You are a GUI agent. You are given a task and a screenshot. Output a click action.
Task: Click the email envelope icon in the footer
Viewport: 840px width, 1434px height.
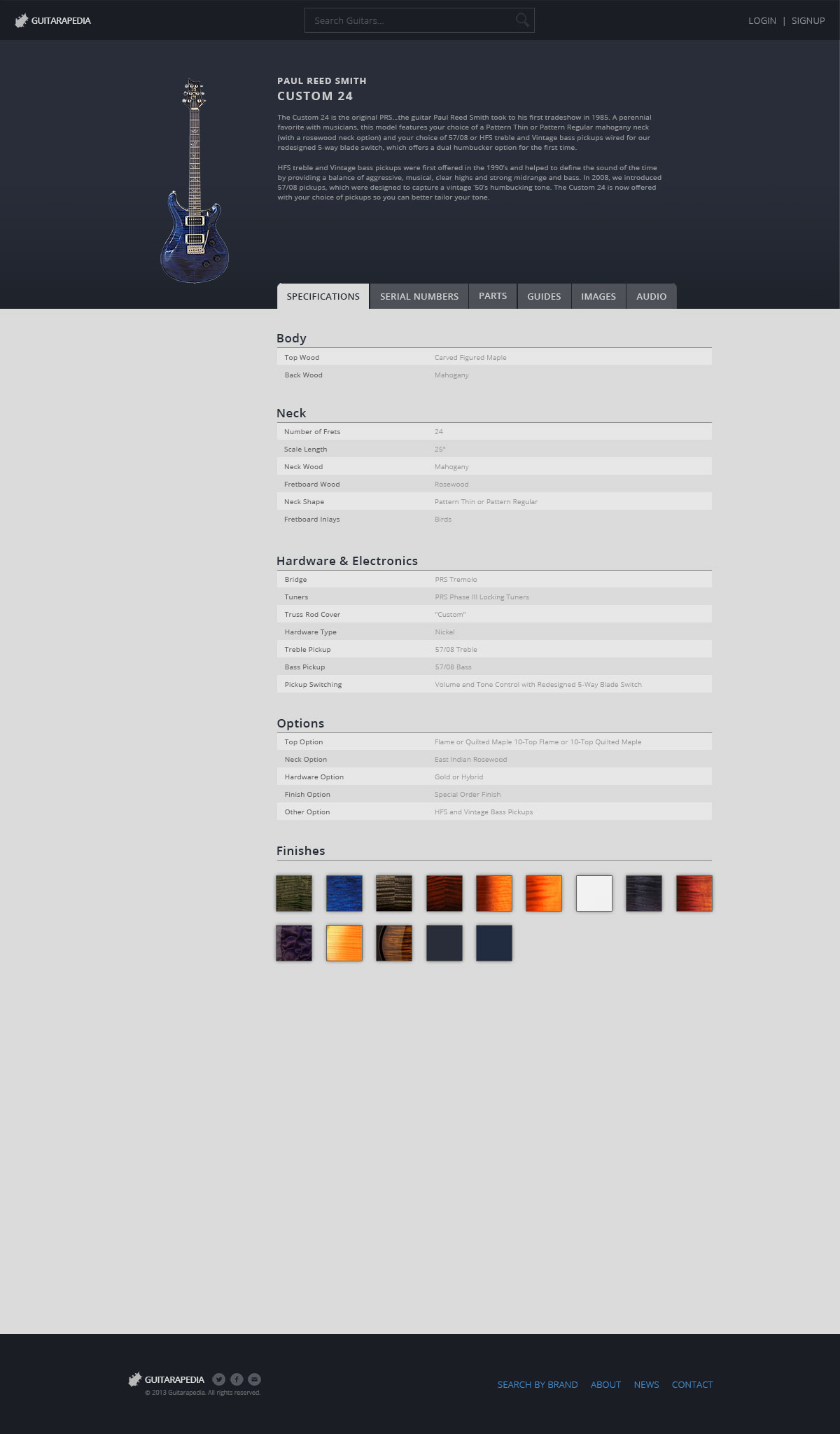(x=255, y=1379)
